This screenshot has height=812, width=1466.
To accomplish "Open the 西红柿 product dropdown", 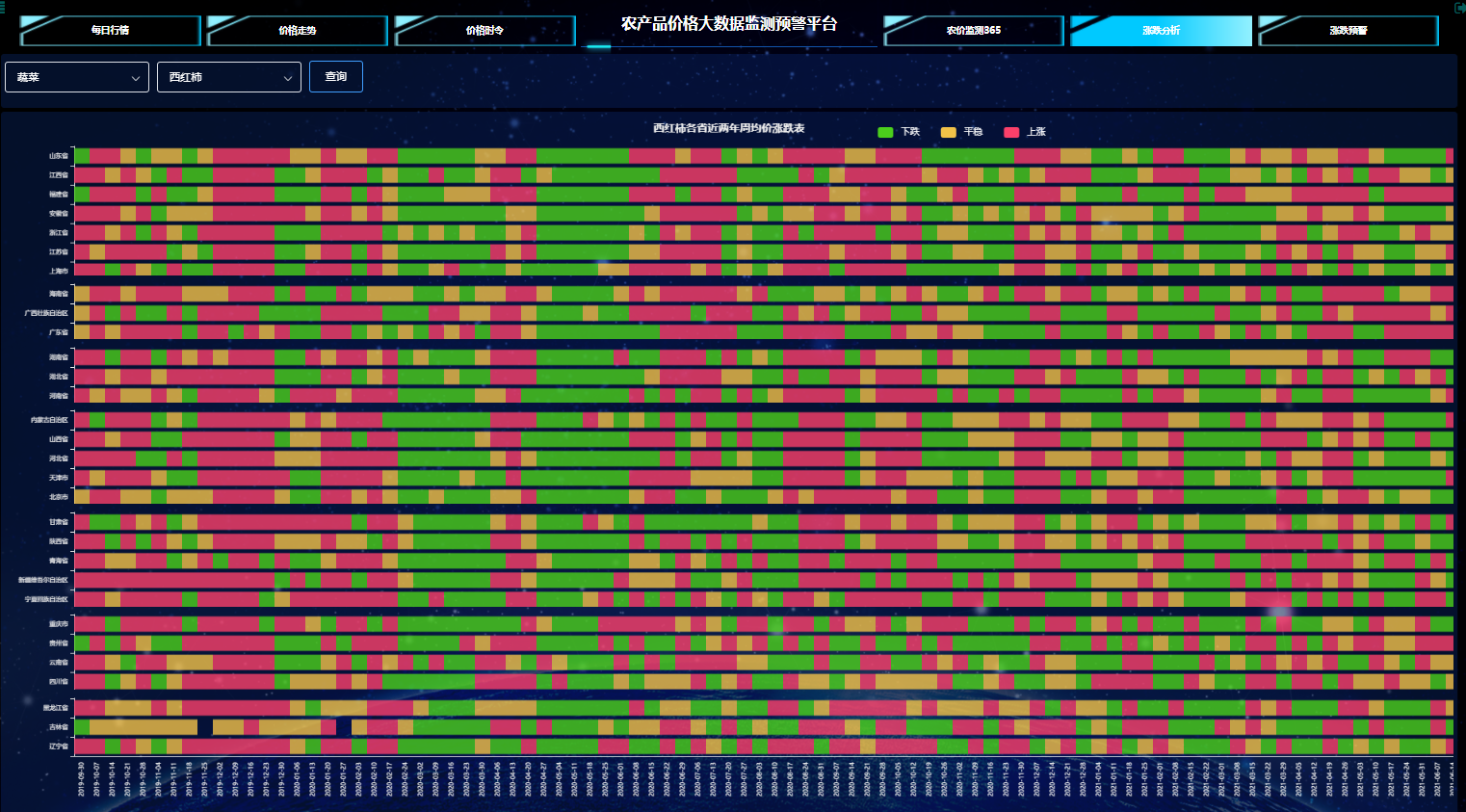I will pyautogui.click(x=229, y=77).
